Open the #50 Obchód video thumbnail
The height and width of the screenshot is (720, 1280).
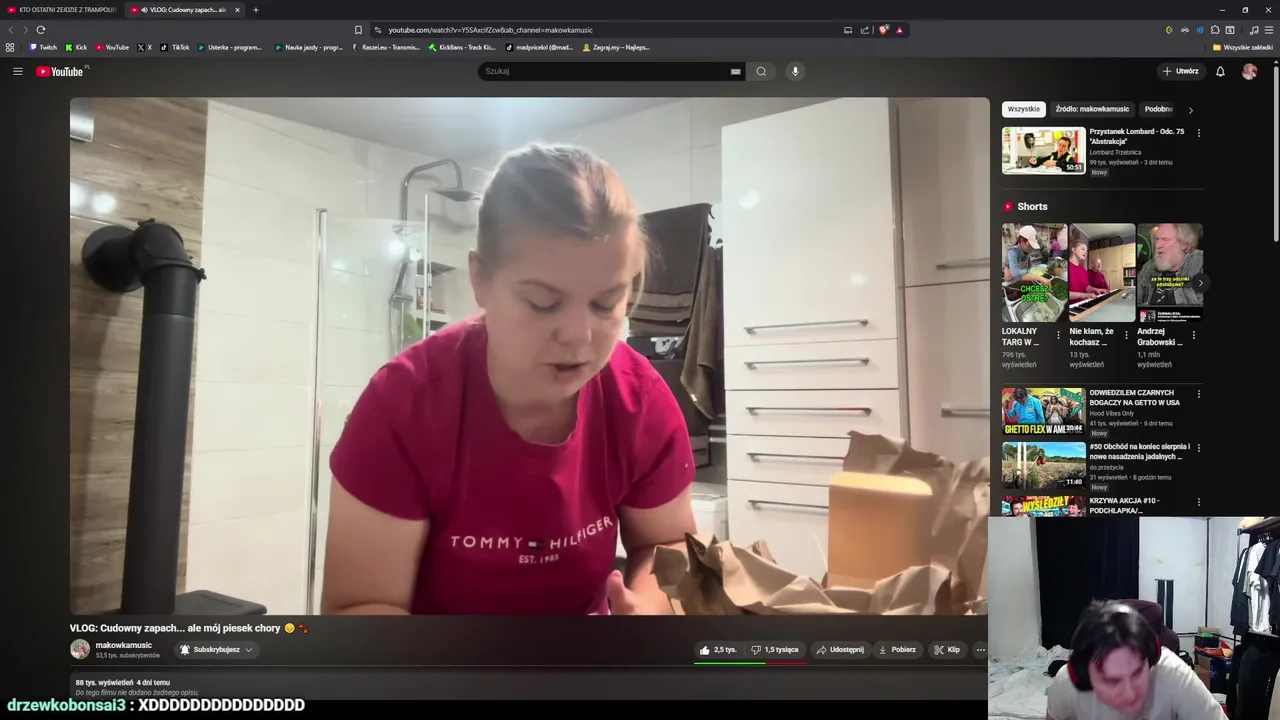pyautogui.click(x=1044, y=465)
